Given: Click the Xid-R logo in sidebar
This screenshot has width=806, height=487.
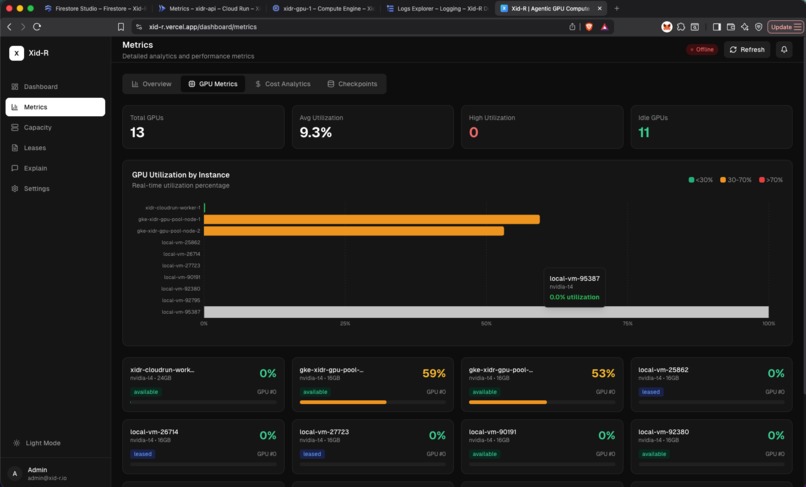Looking at the screenshot, I should 16,53.
